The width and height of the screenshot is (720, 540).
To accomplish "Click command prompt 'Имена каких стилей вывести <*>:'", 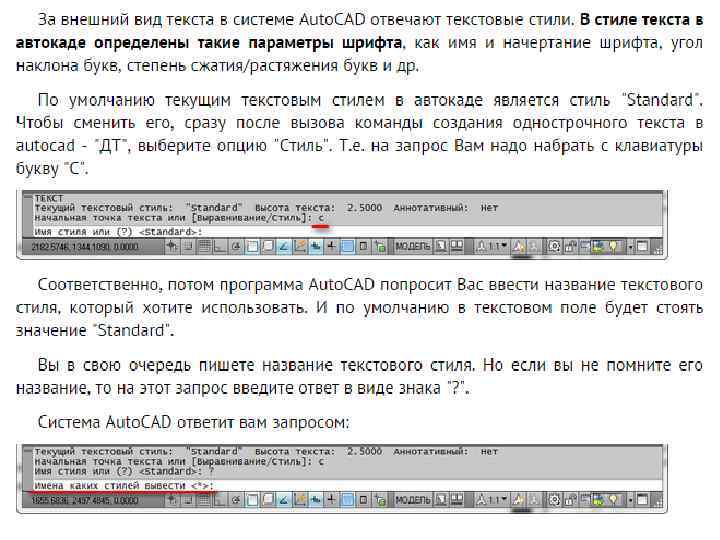I will click(124, 485).
